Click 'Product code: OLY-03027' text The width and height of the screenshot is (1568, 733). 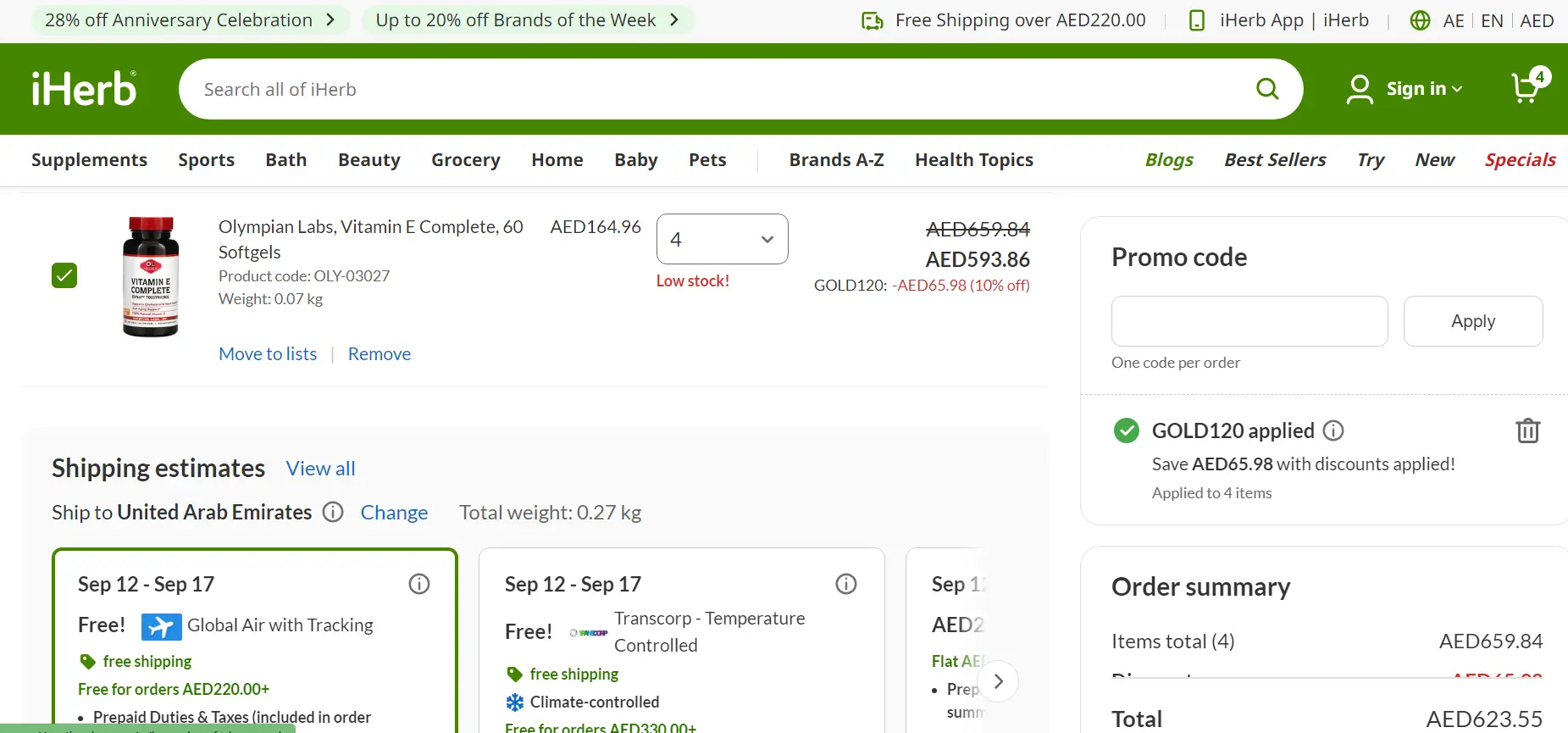[304, 276]
